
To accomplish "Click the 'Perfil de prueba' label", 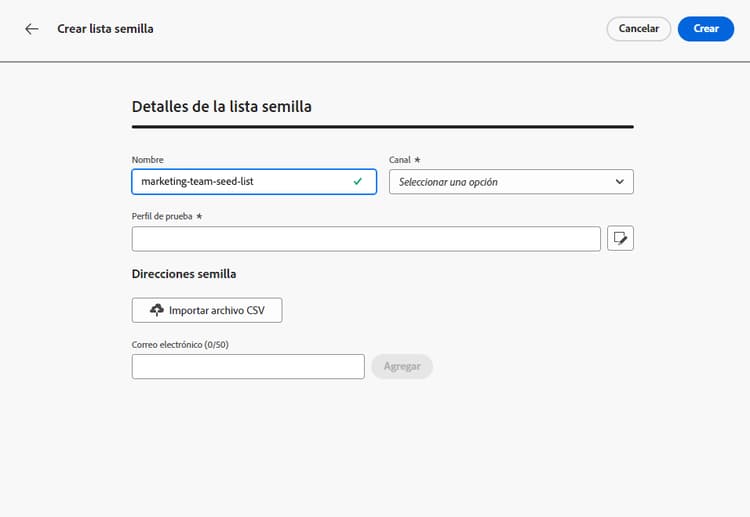I will click(163, 216).
